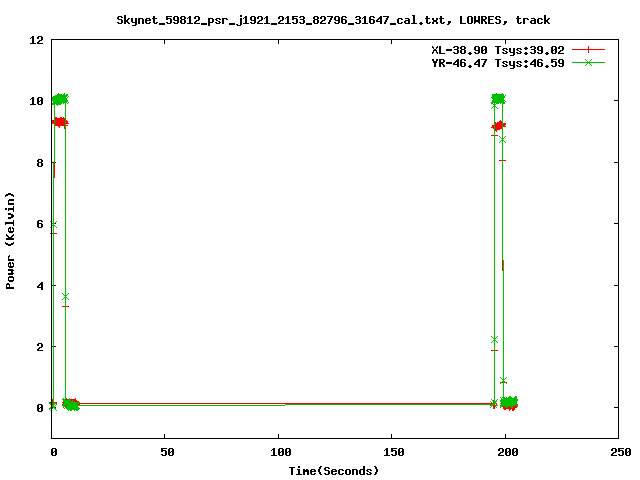This screenshot has width=640, height=480.
Task: Click the green X marker near 2.2 K at 195 seconds
Action: 494,340
